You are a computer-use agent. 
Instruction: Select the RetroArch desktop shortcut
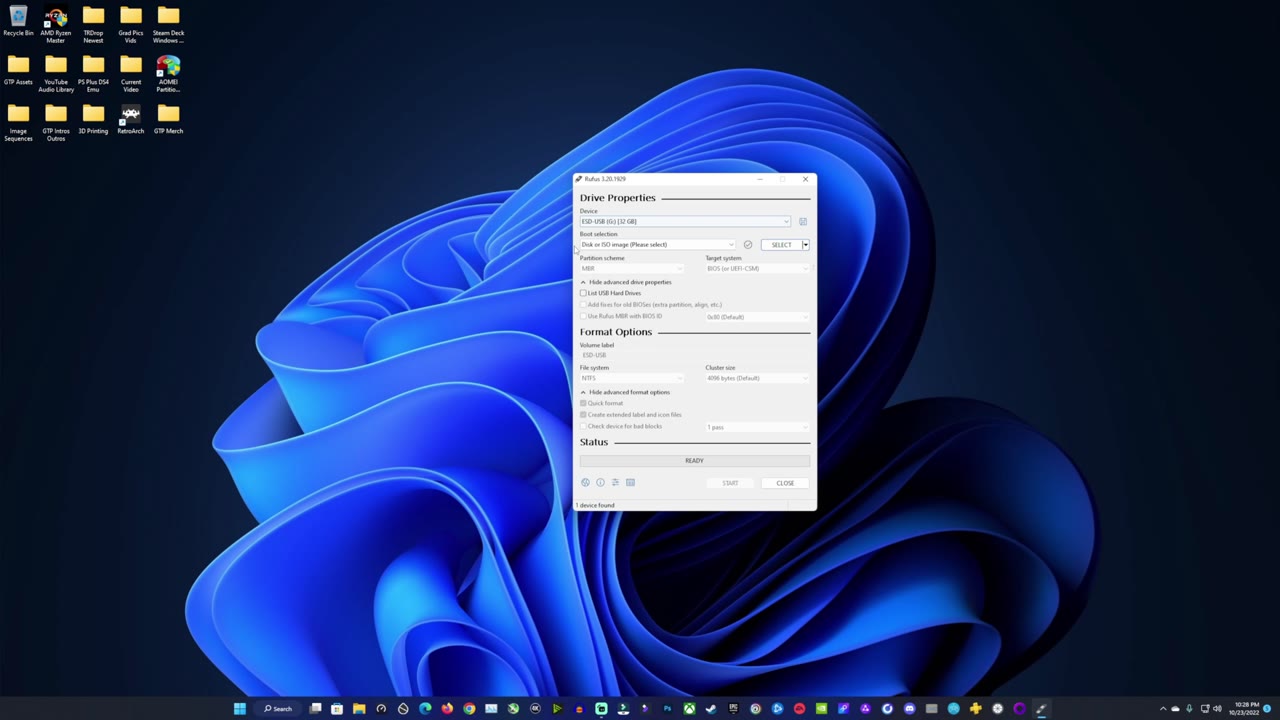click(x=130, y=119)
